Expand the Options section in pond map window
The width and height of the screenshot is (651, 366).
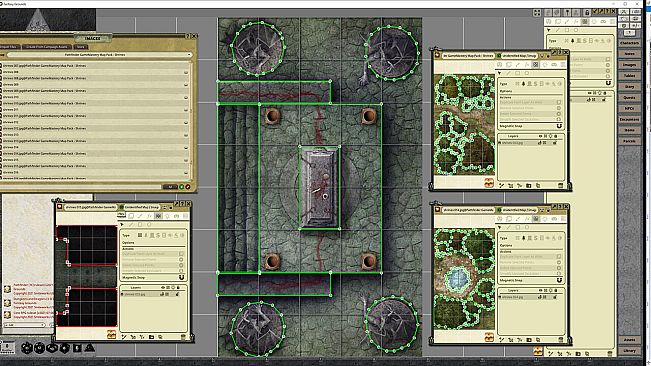(506, 245)
